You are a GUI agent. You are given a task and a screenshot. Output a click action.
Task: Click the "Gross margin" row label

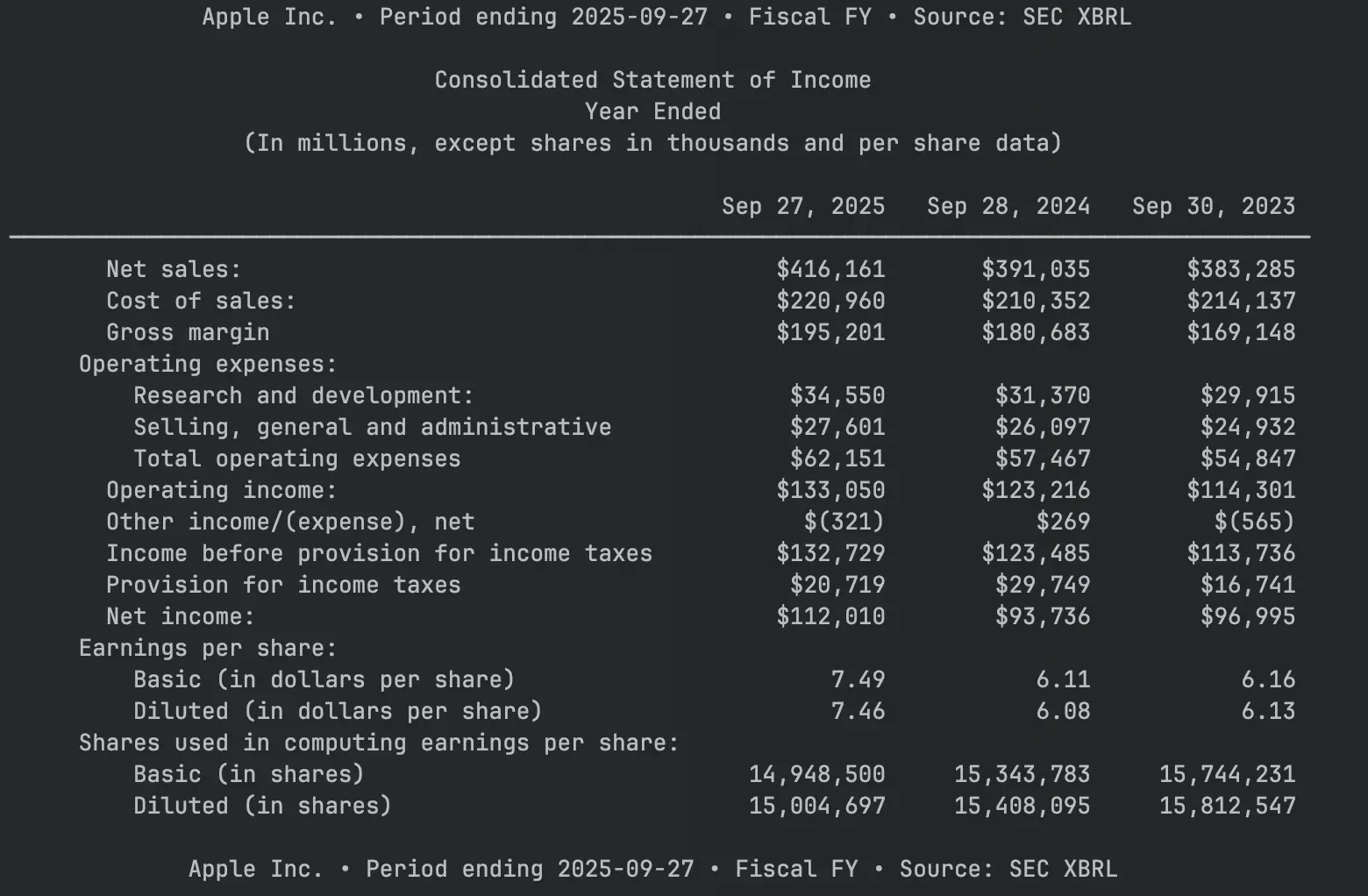188,332
